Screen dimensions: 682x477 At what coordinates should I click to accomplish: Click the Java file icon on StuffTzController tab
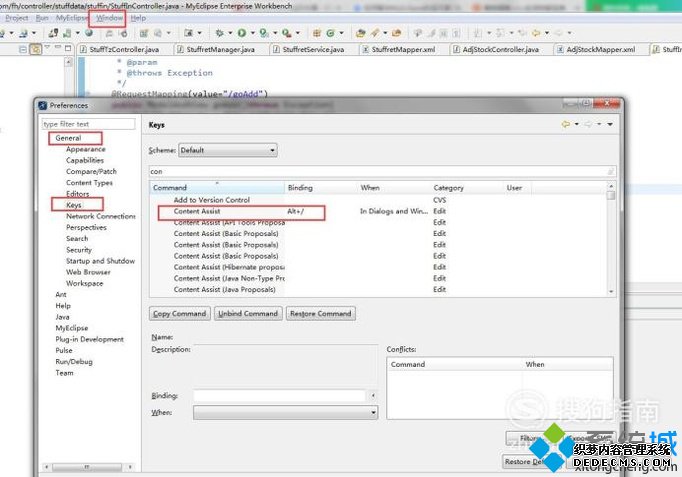click(x=83, y=50)
